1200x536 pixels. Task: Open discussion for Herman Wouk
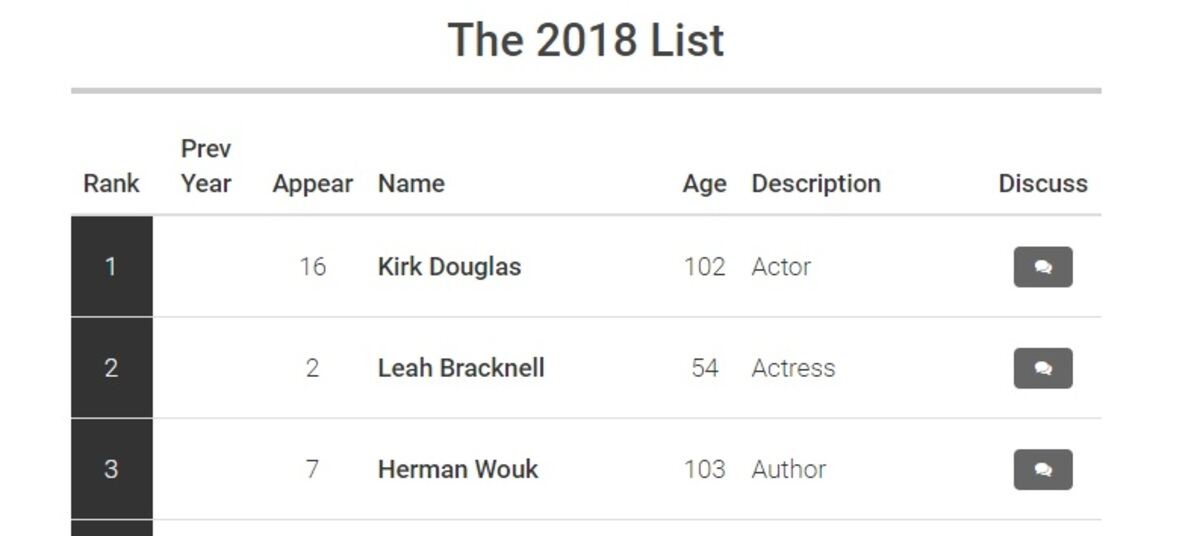1043,469
